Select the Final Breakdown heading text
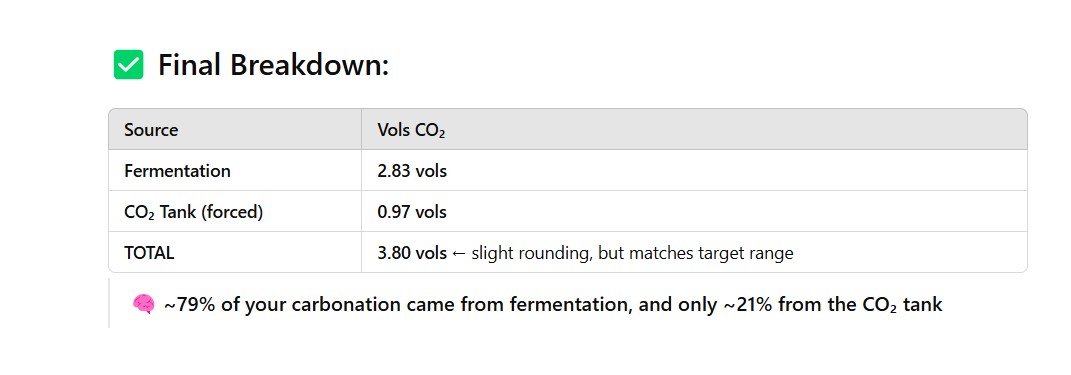This screenshot has width=1071, height=375. point(273,66)
